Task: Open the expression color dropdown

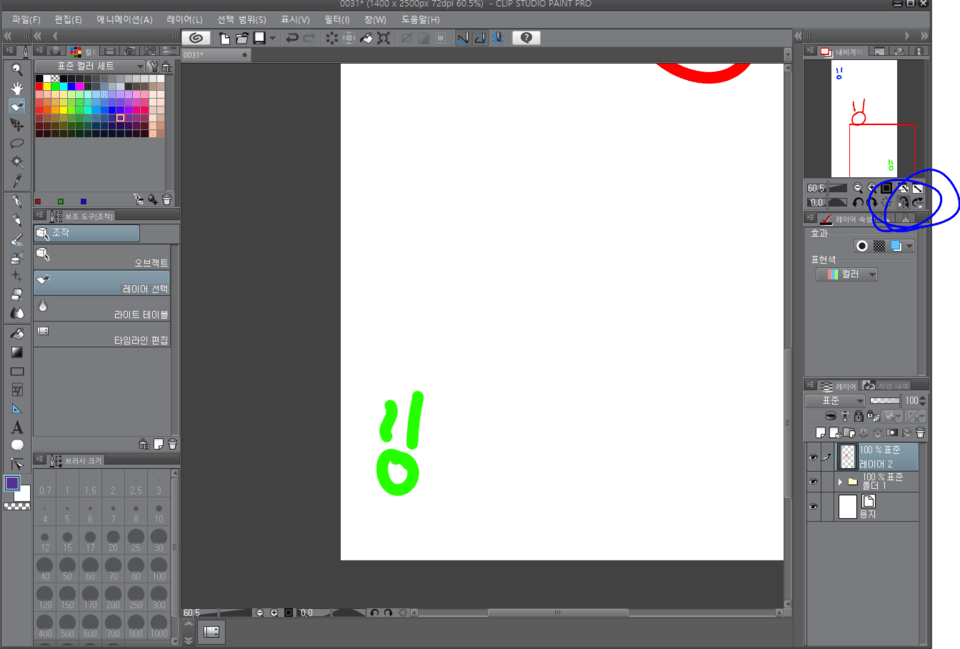Action: (872, 274)
